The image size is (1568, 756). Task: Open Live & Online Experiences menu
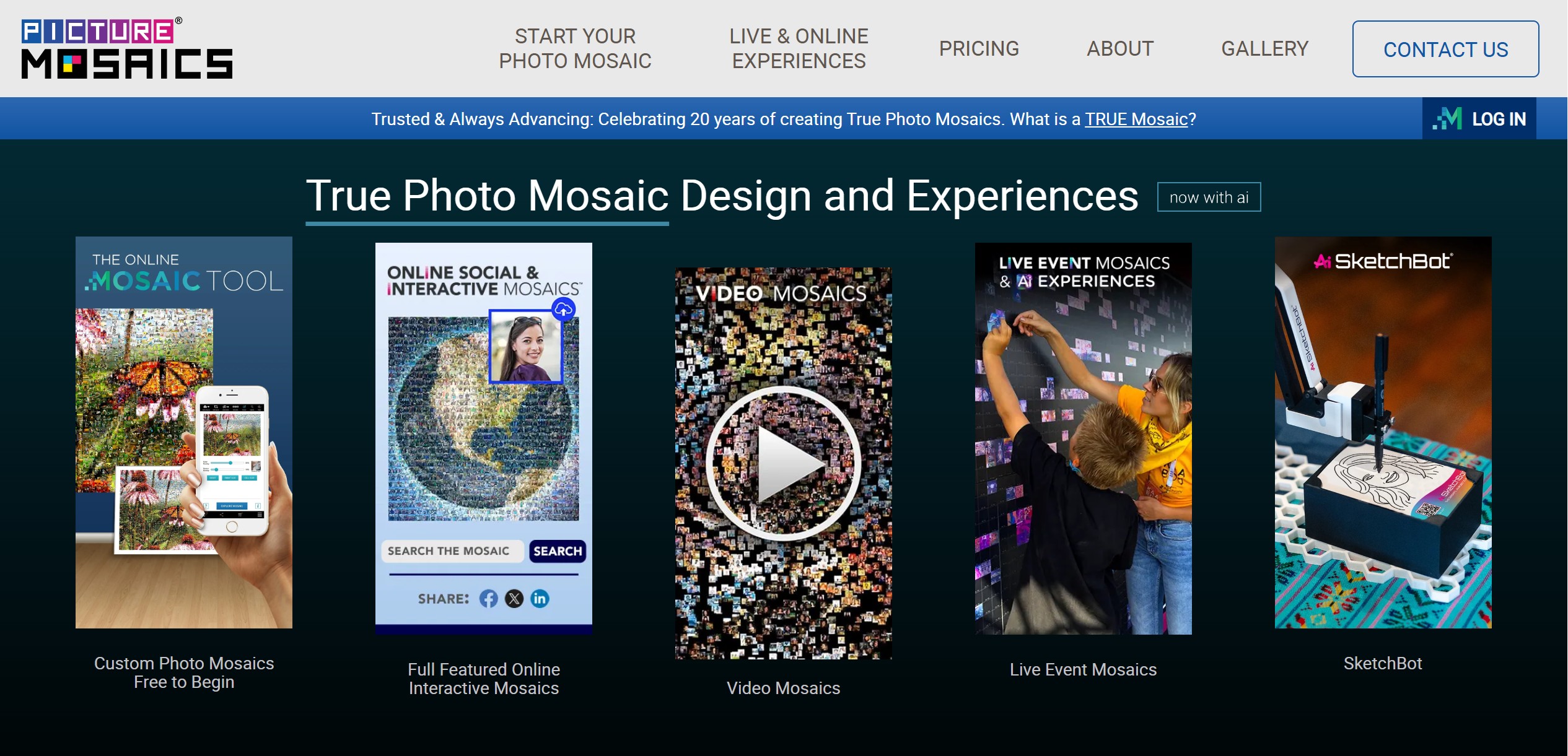[x=799, y=48]
